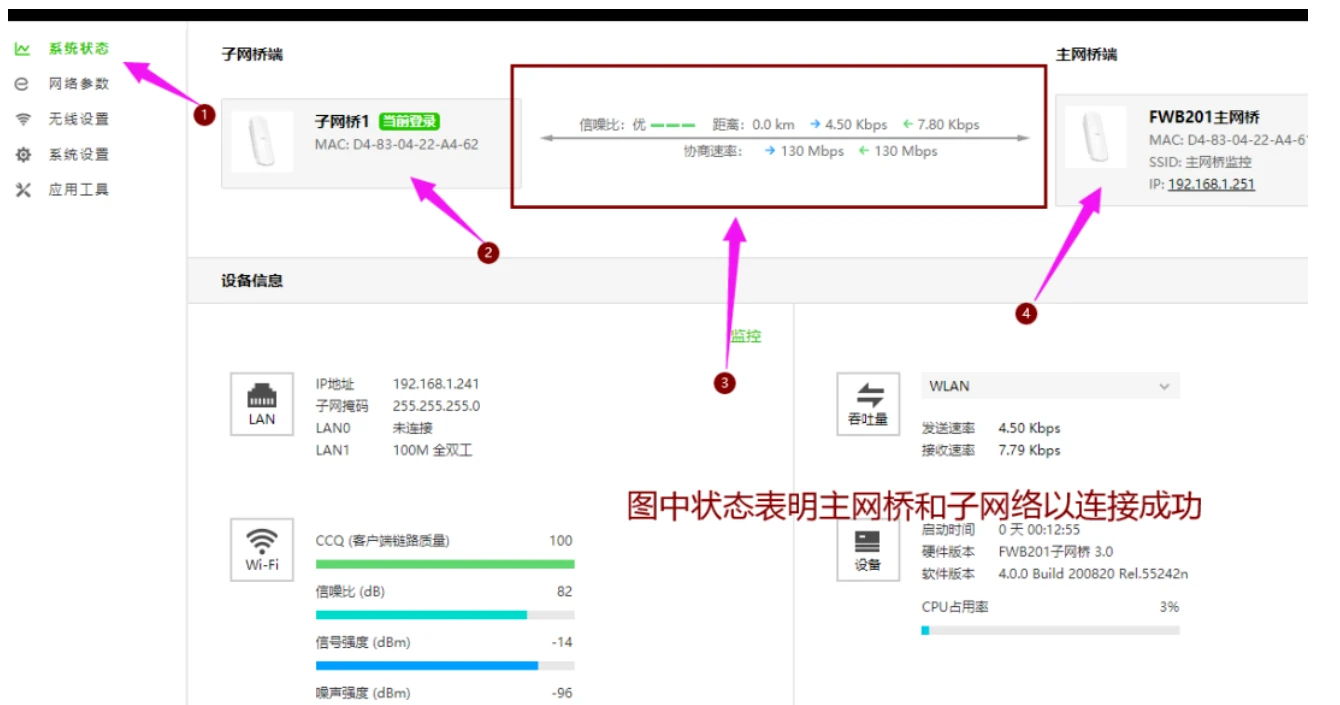1340x705 pixels.
Task: Click the Wi-Fi signal icon box
Action: 261,549
